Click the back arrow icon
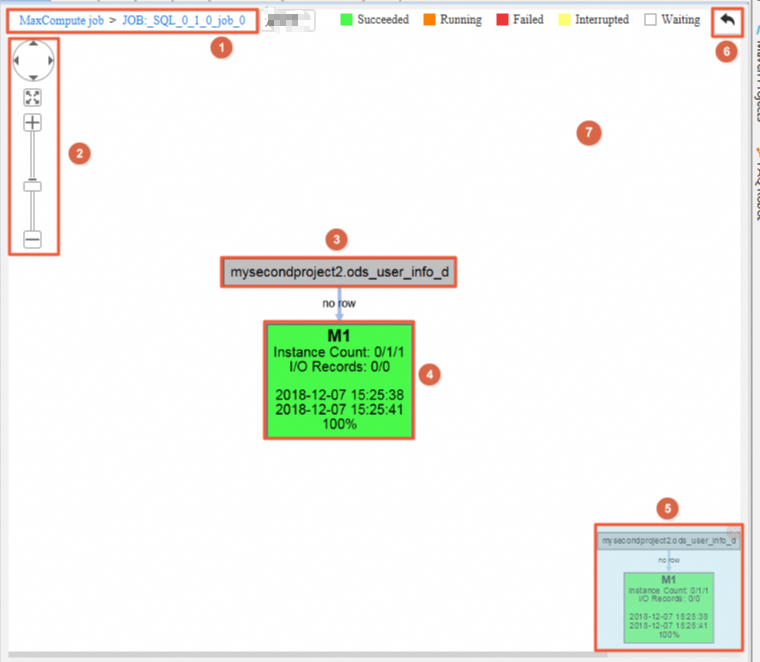This screenshot has height=662, width=760. pyautogui.click(x=727, y=21)
